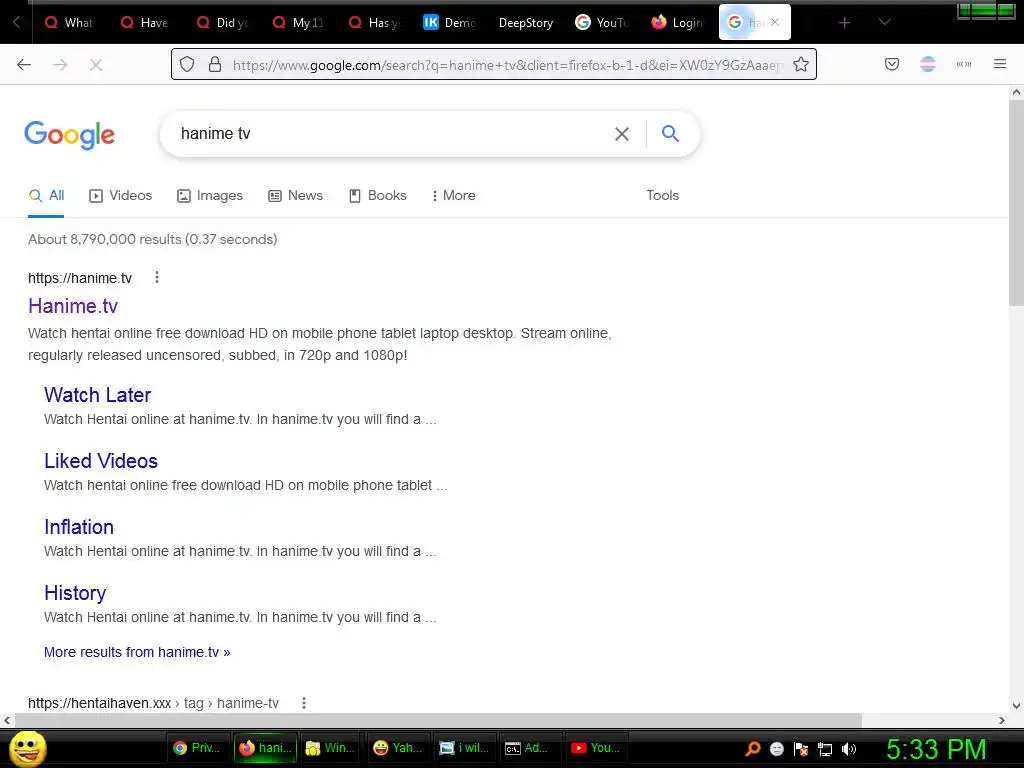The image size is (1024, 768).
Task: Save page to Pocket with the Pocket icon
Action: coord(892,64)
